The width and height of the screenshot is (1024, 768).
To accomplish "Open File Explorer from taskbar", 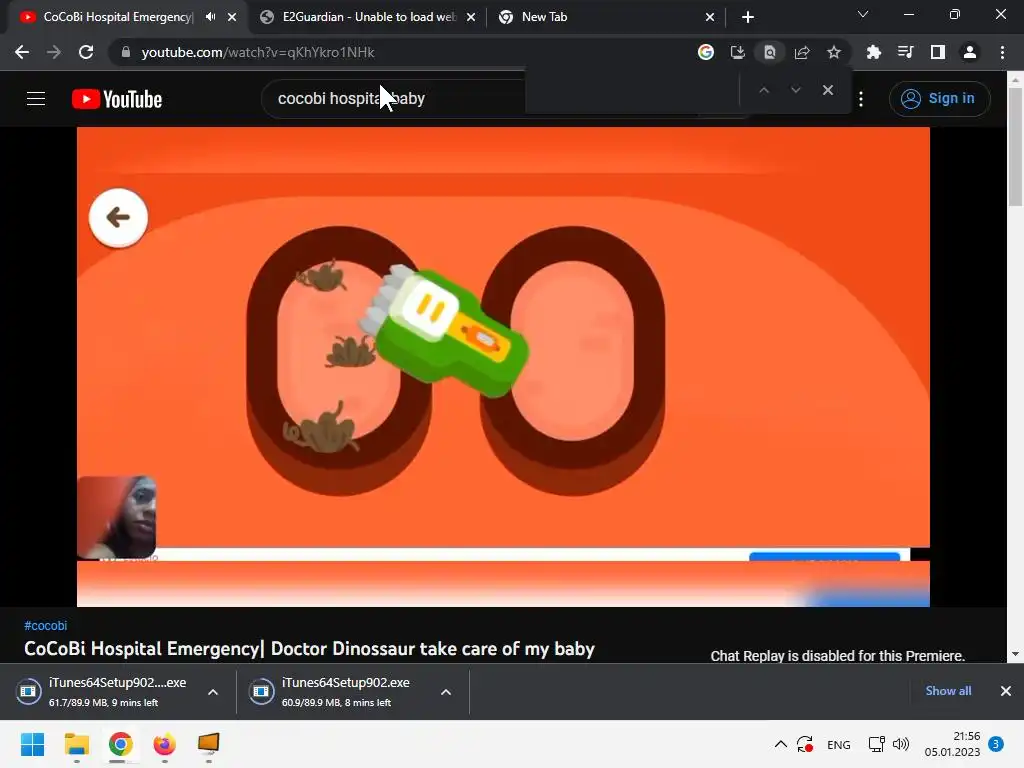I will [76, 744].
